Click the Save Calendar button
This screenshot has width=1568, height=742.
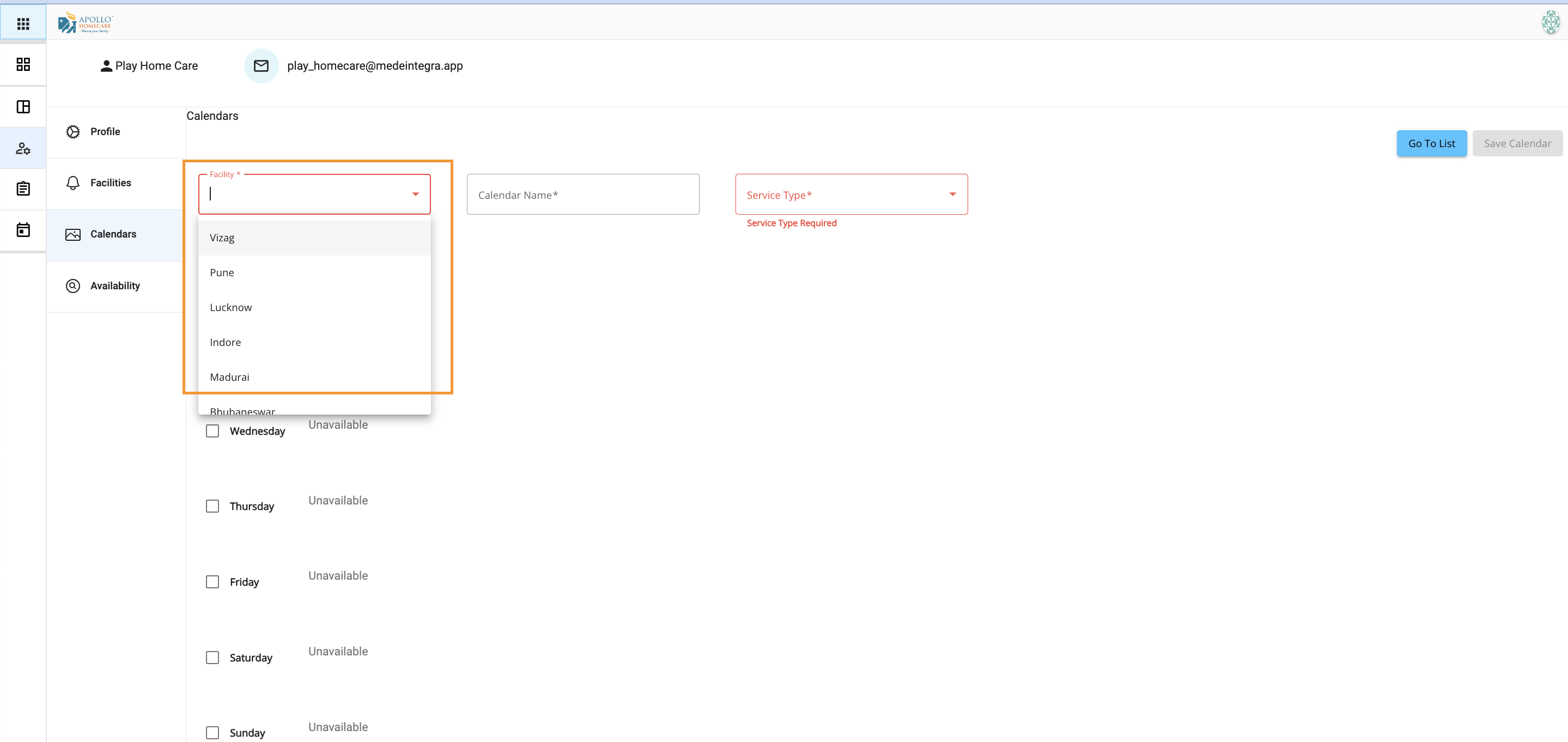click(x=1517, y=144)
